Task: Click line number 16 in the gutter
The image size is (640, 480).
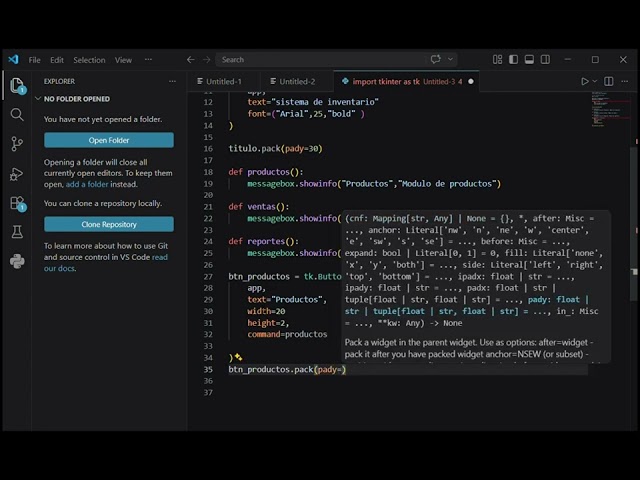Action: pos(208,149)
